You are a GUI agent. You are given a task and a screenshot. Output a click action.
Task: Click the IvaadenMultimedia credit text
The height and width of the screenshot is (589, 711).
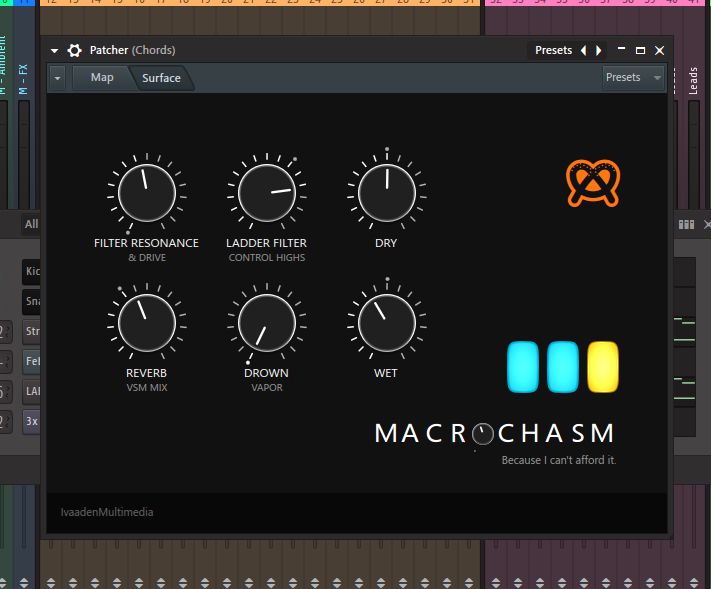click(x=107, y=512)
